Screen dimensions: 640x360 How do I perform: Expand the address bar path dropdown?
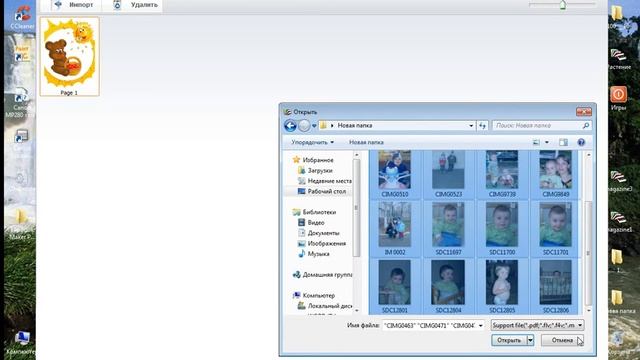[471, 126]
